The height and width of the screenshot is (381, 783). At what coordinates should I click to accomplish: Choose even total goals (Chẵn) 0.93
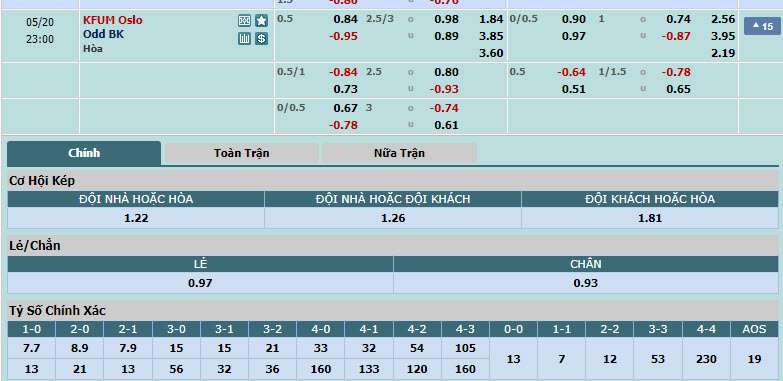click(x=586, y=283)
